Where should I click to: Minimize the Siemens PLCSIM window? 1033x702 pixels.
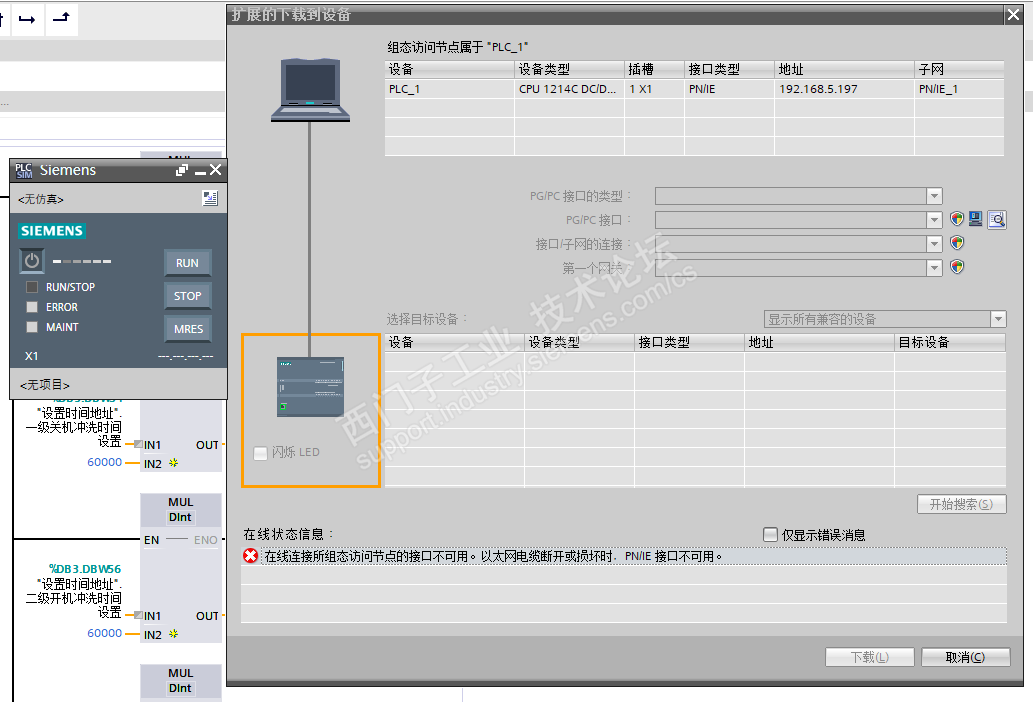[200, 173]
